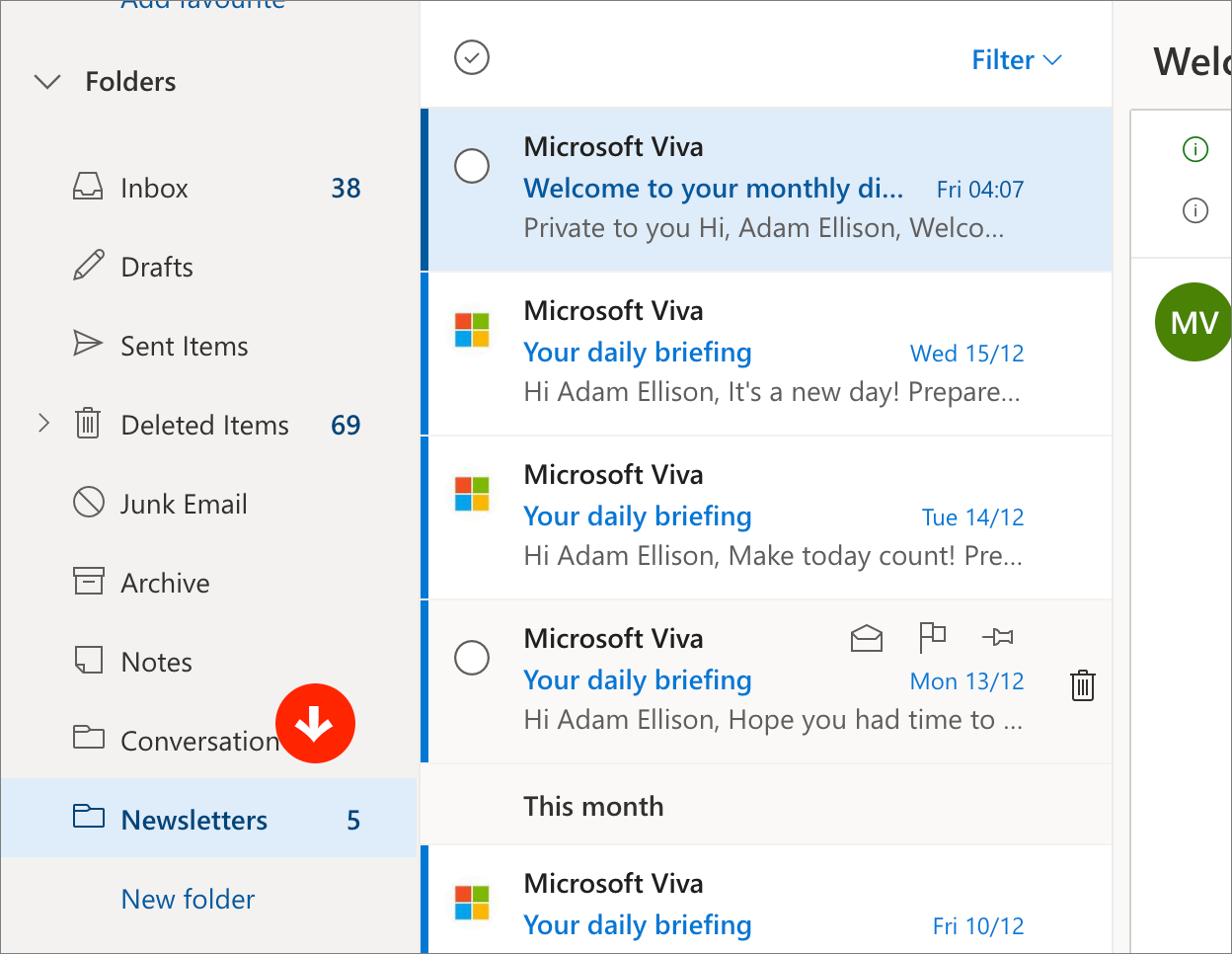Click the Inbox tray icon
1232x954 pixels.
click(x=88, y=187)
